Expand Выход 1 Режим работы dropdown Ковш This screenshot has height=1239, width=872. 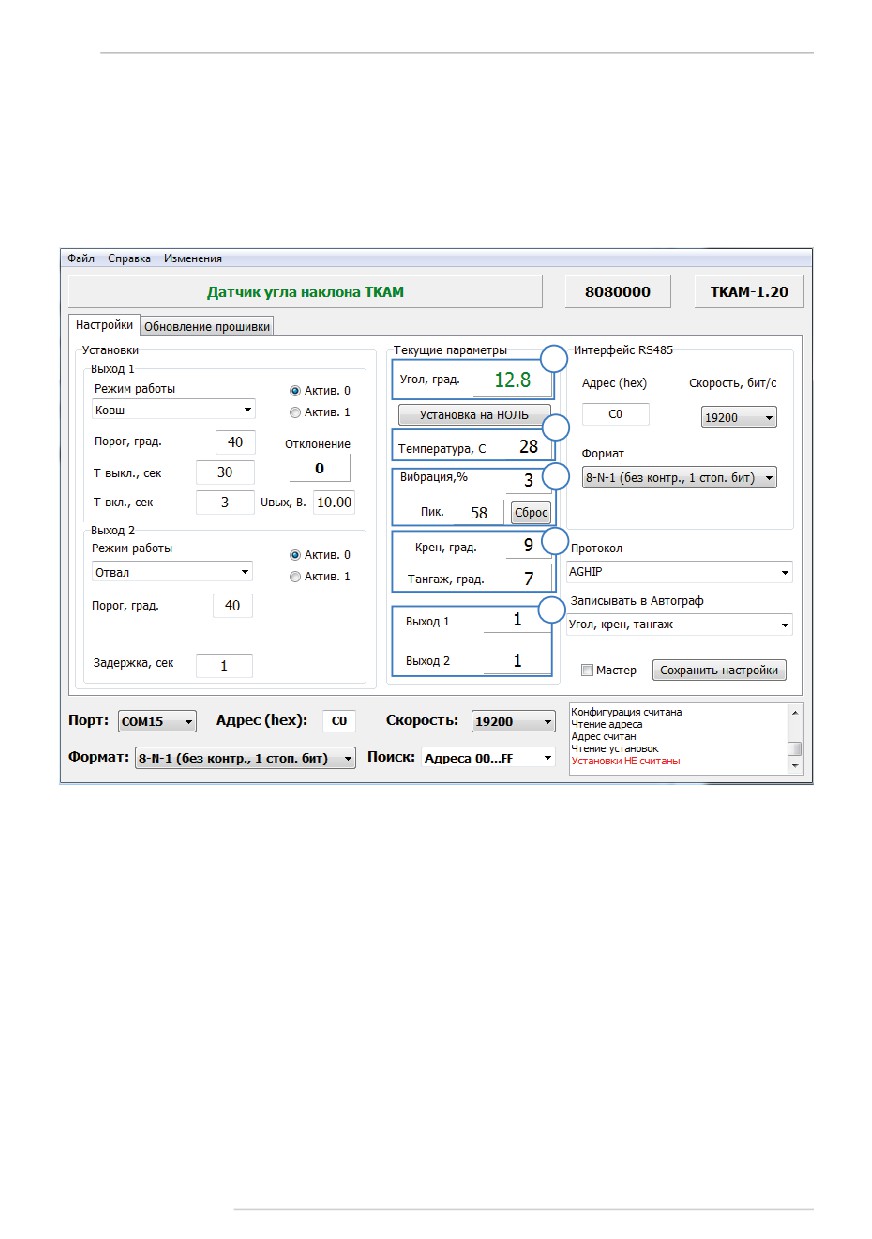pyautogui.click(x=173, y=409)
